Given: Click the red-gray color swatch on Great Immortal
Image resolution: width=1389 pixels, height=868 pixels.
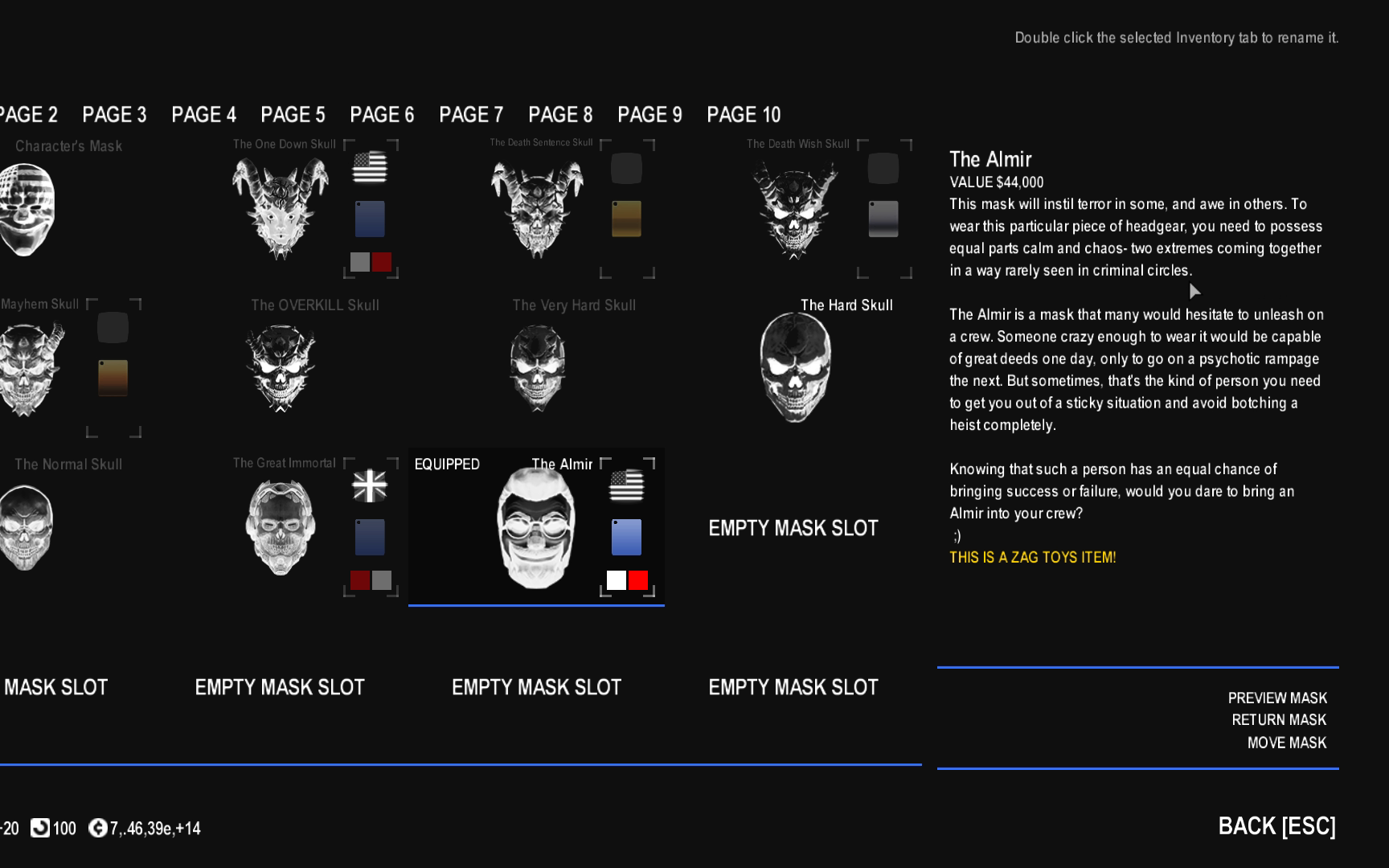Looking at the screenshot, I should click(x=371, y=580).
